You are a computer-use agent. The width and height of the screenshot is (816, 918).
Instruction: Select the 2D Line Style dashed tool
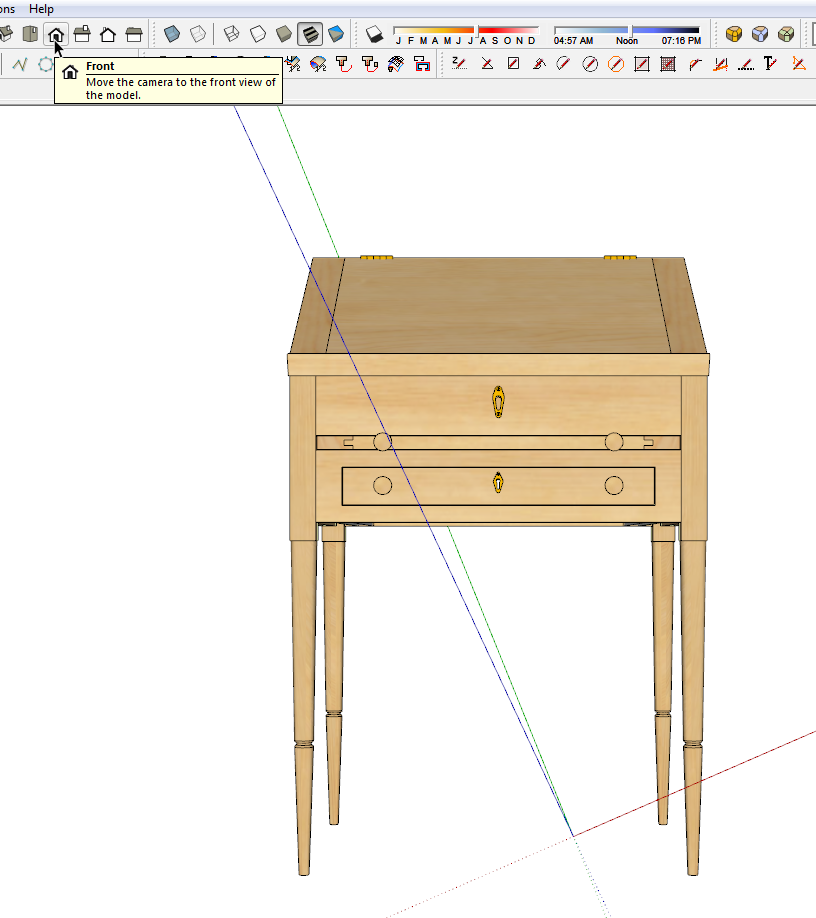pos(746,64)
